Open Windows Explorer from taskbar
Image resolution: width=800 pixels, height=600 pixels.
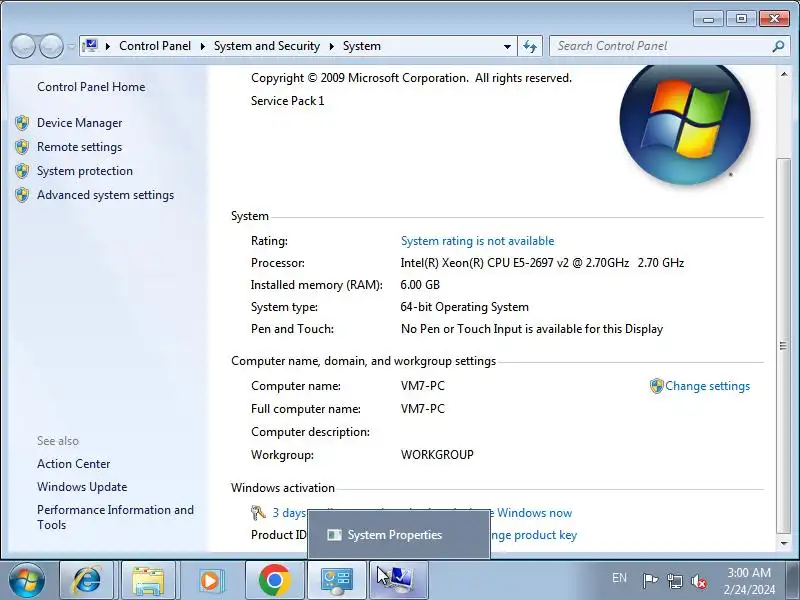point(148,580)
